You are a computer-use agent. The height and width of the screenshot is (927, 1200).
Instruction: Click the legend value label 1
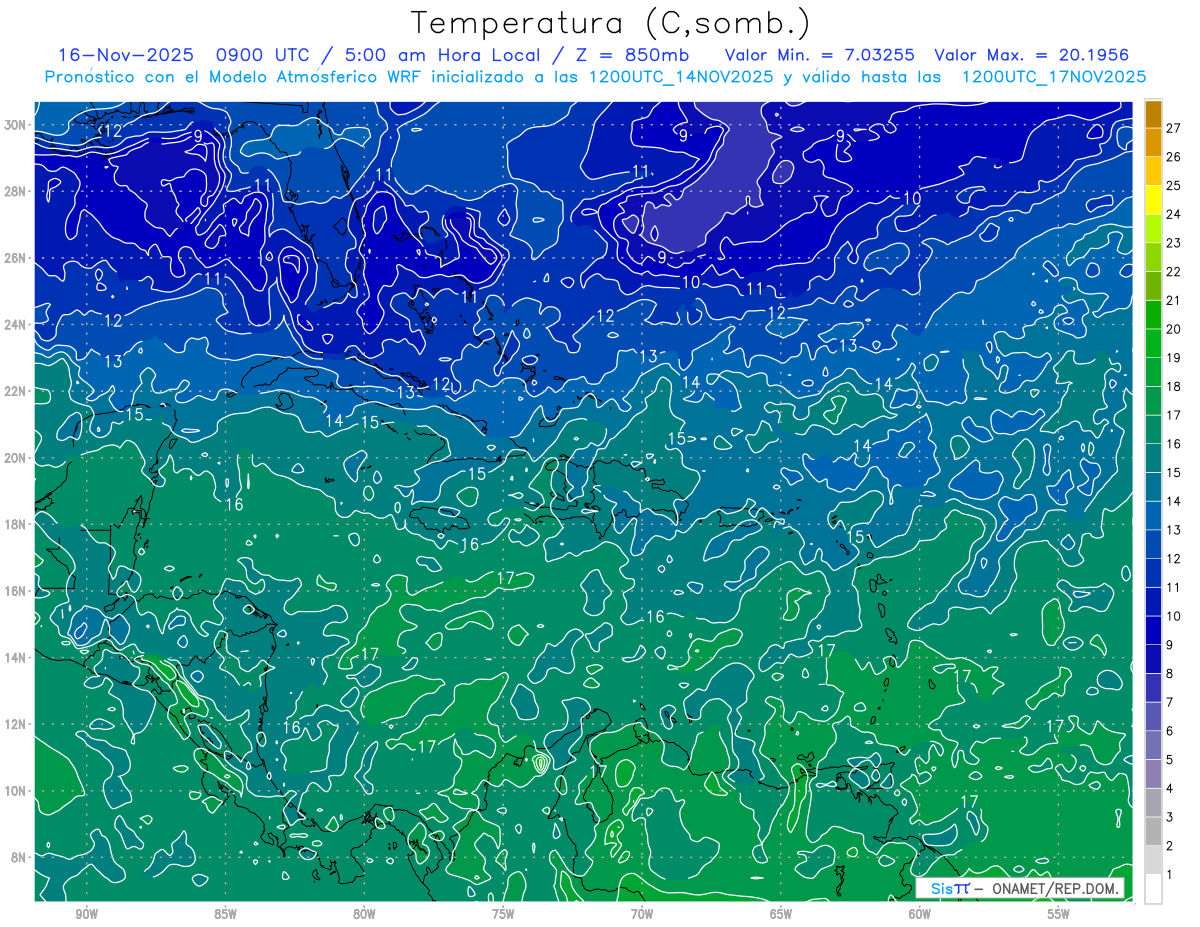pyautogui.click(x=1170, y=875)
